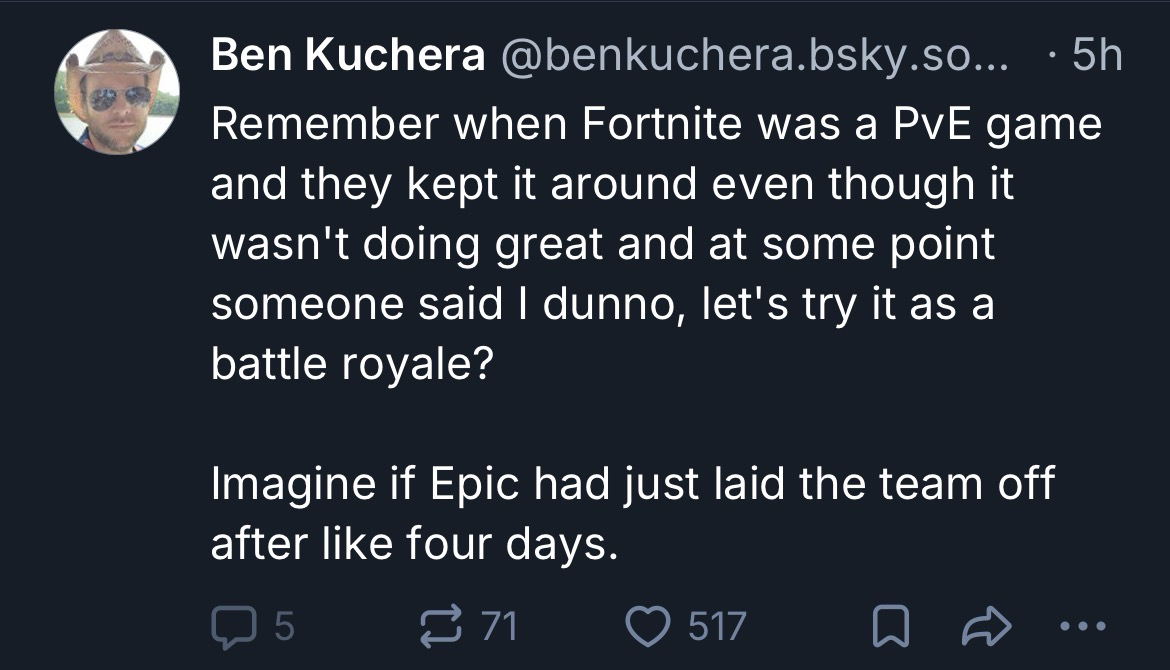This screenshot has height=670, width=1170.
Task: Click the like count of 517
Action: tap(716, 627)
